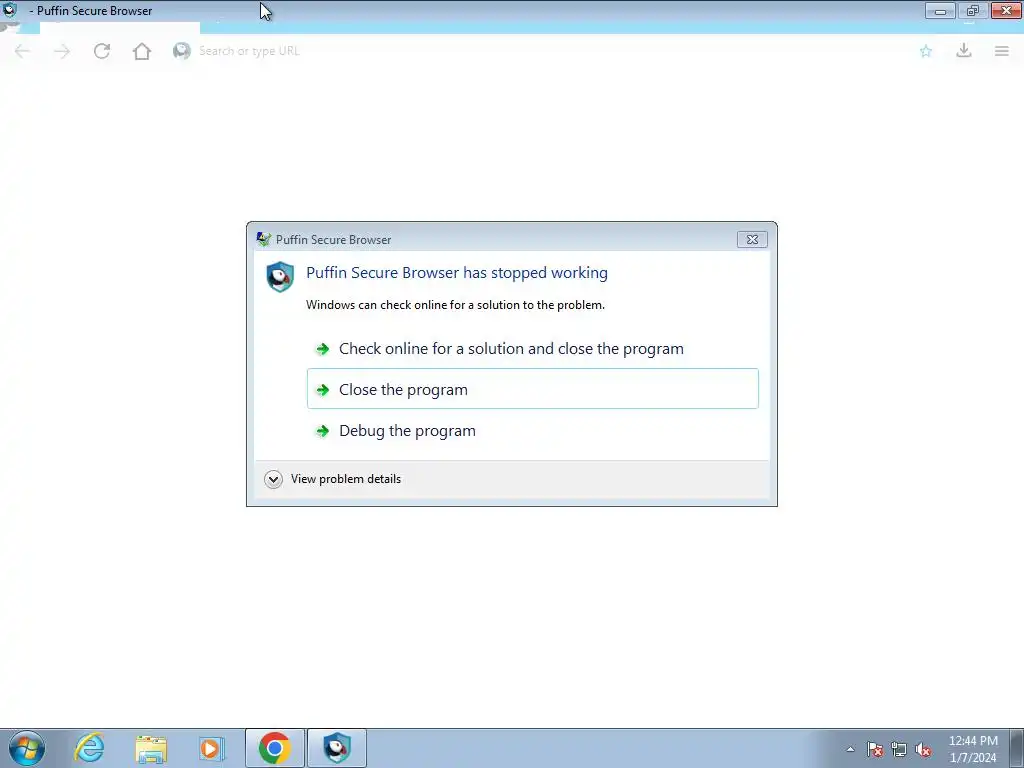Select the blank browser tab
This screenshot has width=1024, height=768.
tap(120, 28)
